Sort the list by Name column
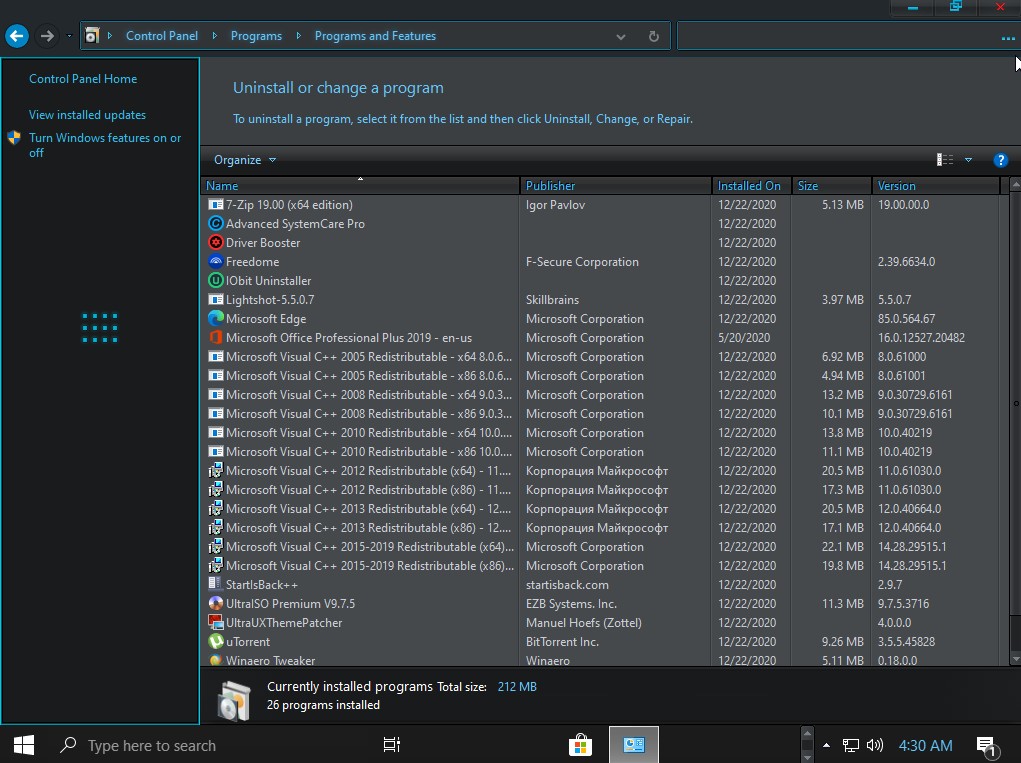Image resolution: width=1021 pixels, height=763 pixels. 360,186
